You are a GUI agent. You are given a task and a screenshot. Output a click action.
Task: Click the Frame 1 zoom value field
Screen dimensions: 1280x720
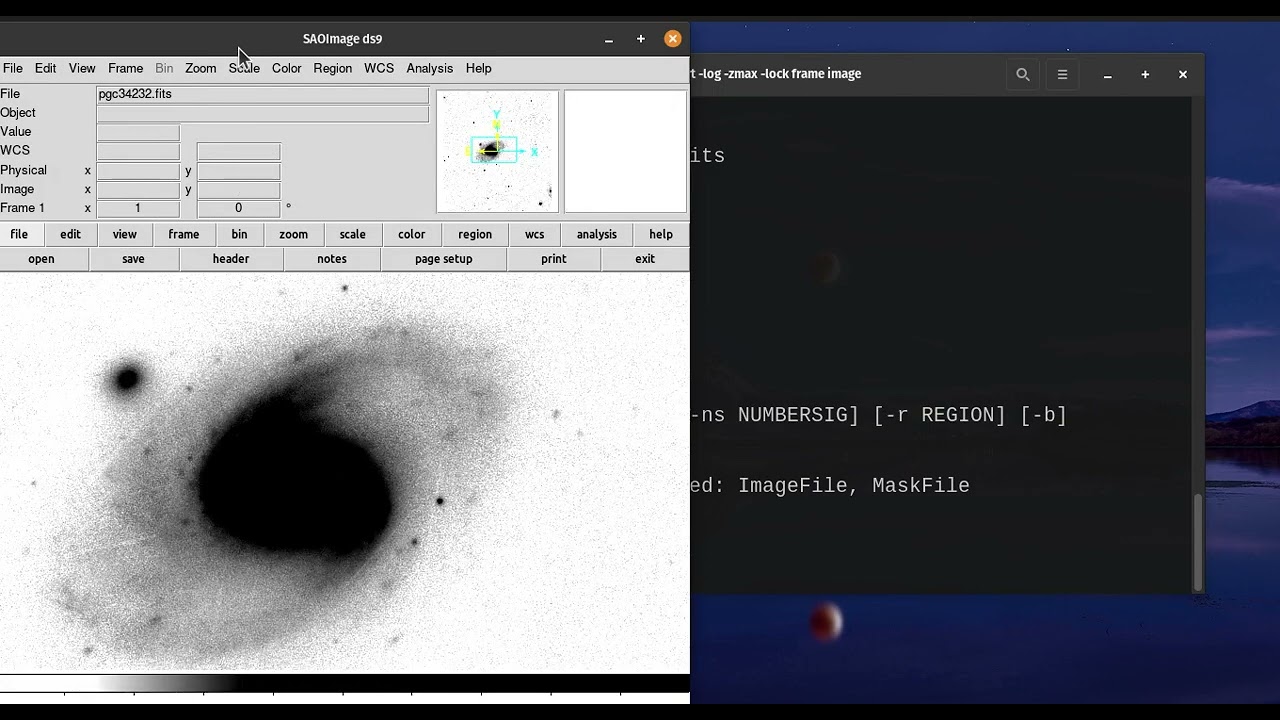pyautogui.click(x=138, y=208)
